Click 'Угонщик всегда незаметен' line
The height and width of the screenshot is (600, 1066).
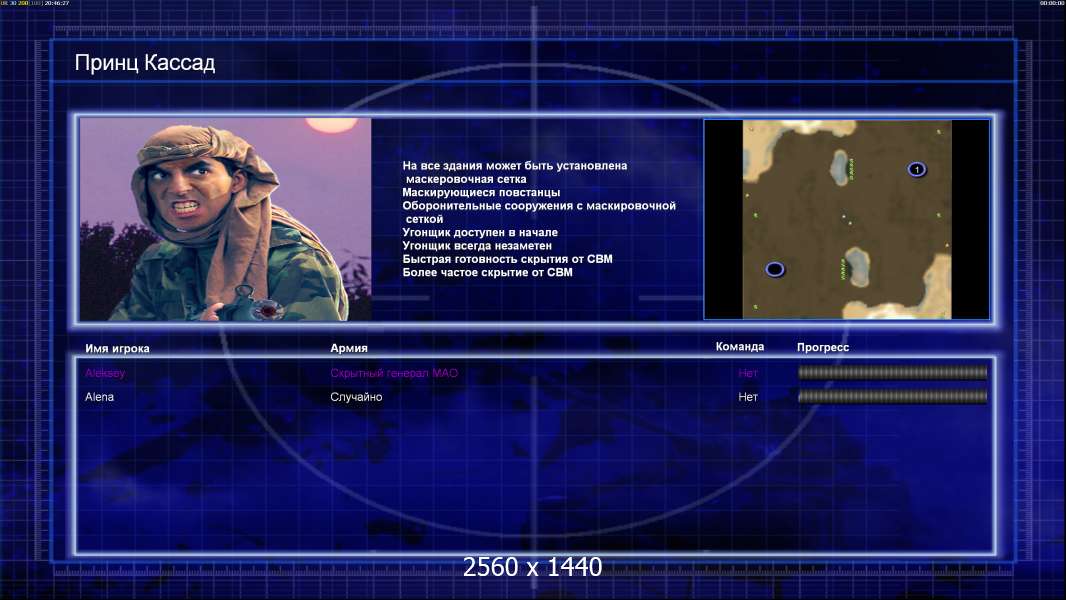coord(477,245)
